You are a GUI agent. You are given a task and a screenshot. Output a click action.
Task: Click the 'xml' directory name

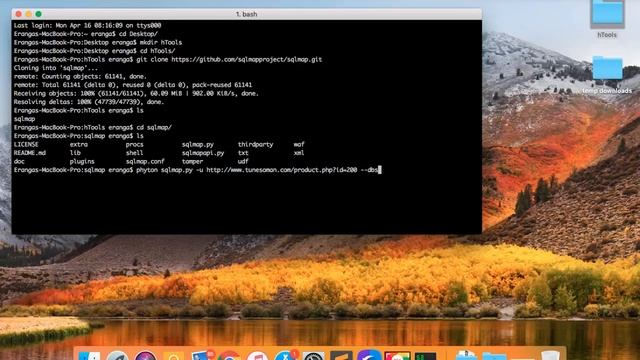tap(299, 153)
